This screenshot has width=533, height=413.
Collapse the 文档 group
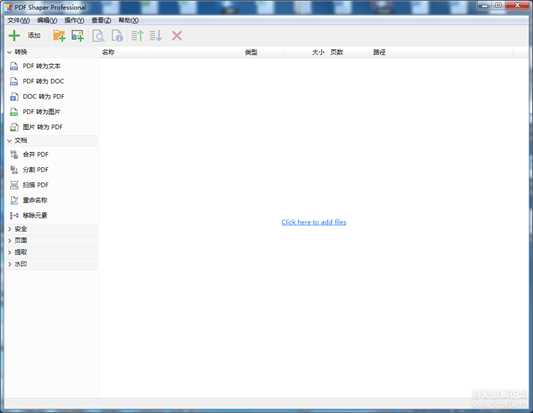click(x=10, y=140)
